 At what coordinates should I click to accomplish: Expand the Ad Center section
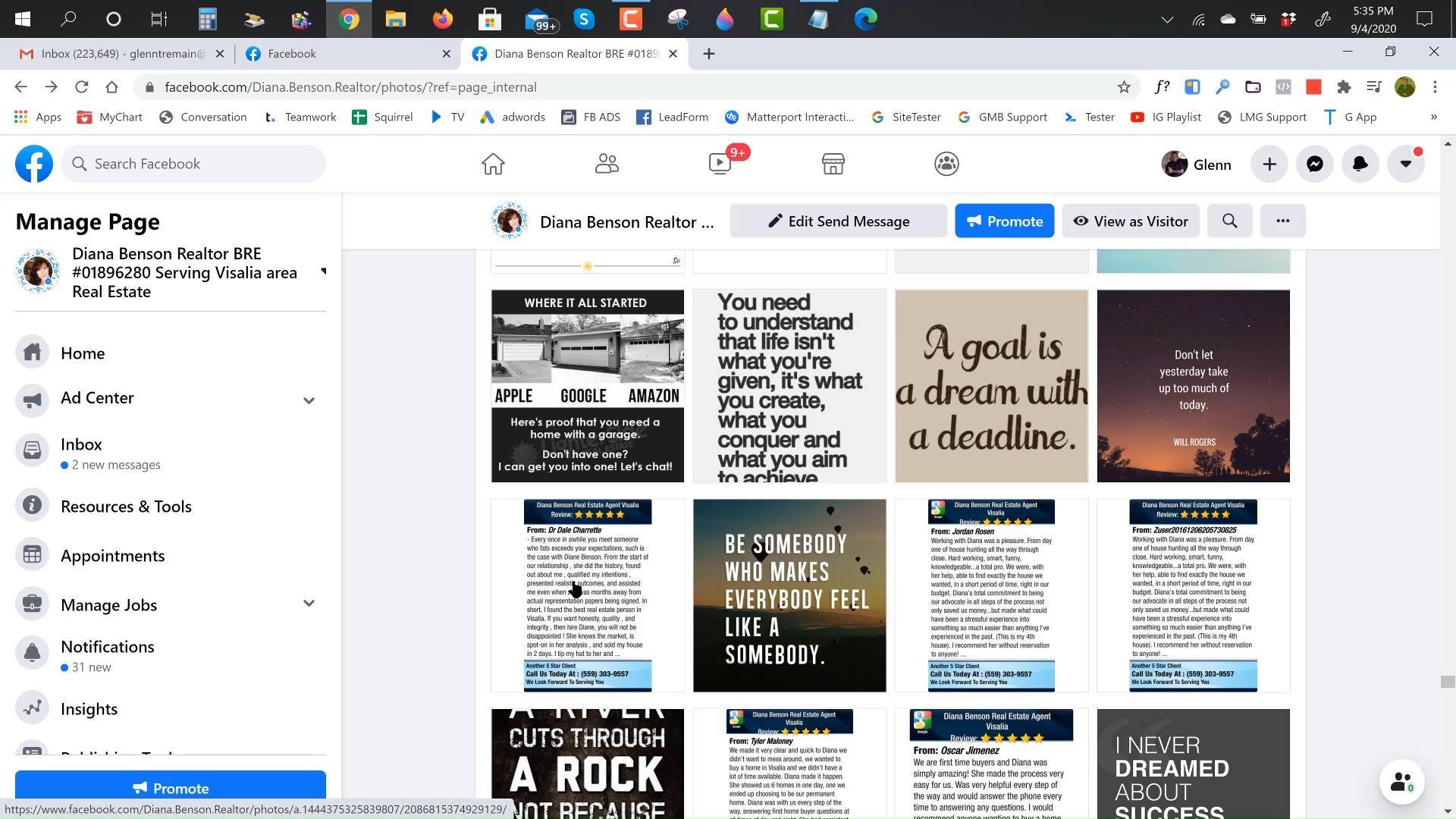tap(309, 400)
